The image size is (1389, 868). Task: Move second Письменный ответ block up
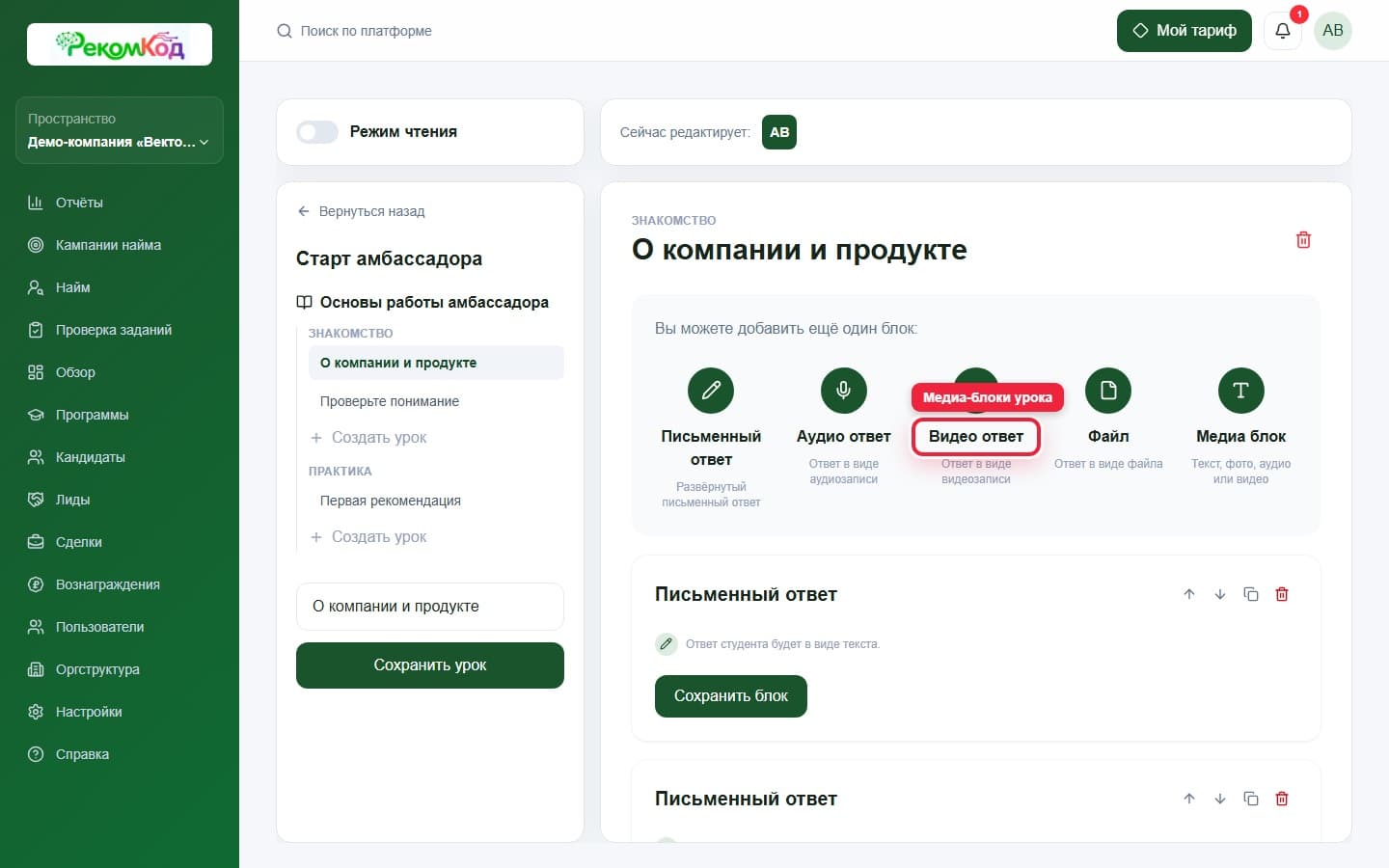[x=1189, y=799]
